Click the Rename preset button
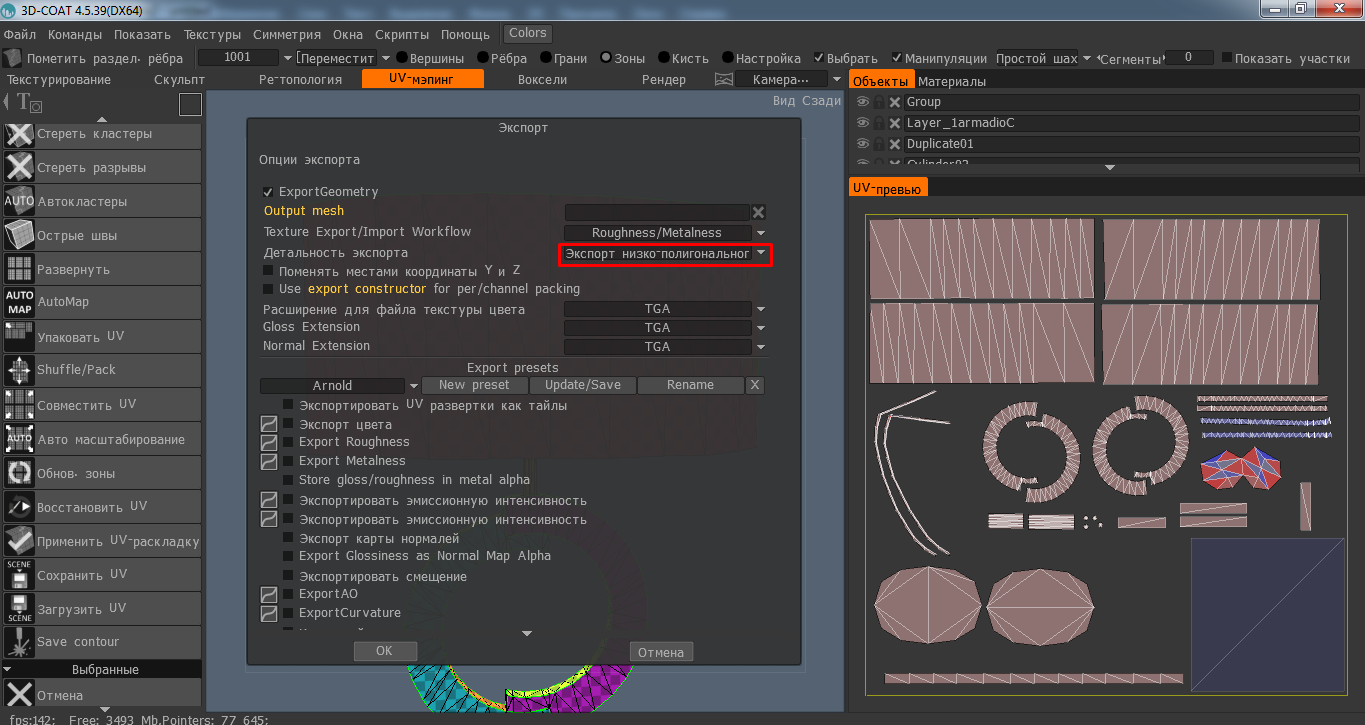1365x725 pixels. coord(691,385)
